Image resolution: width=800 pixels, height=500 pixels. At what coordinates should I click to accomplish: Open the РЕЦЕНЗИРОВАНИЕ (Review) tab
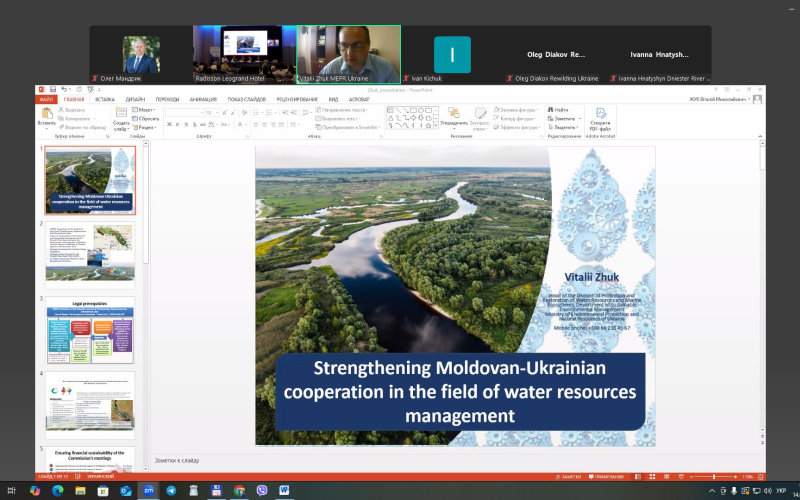click(x=297, y=99)
